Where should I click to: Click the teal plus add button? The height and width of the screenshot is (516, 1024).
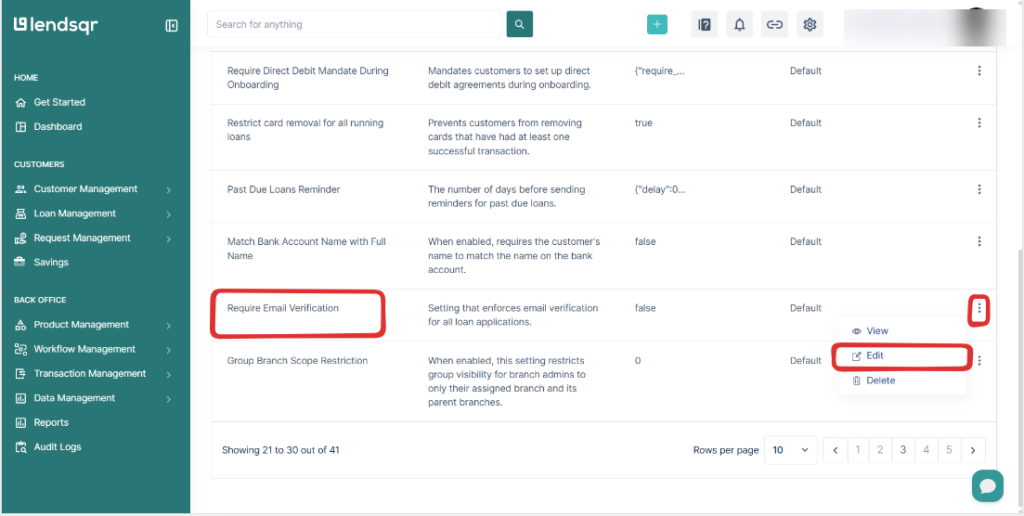657,25
